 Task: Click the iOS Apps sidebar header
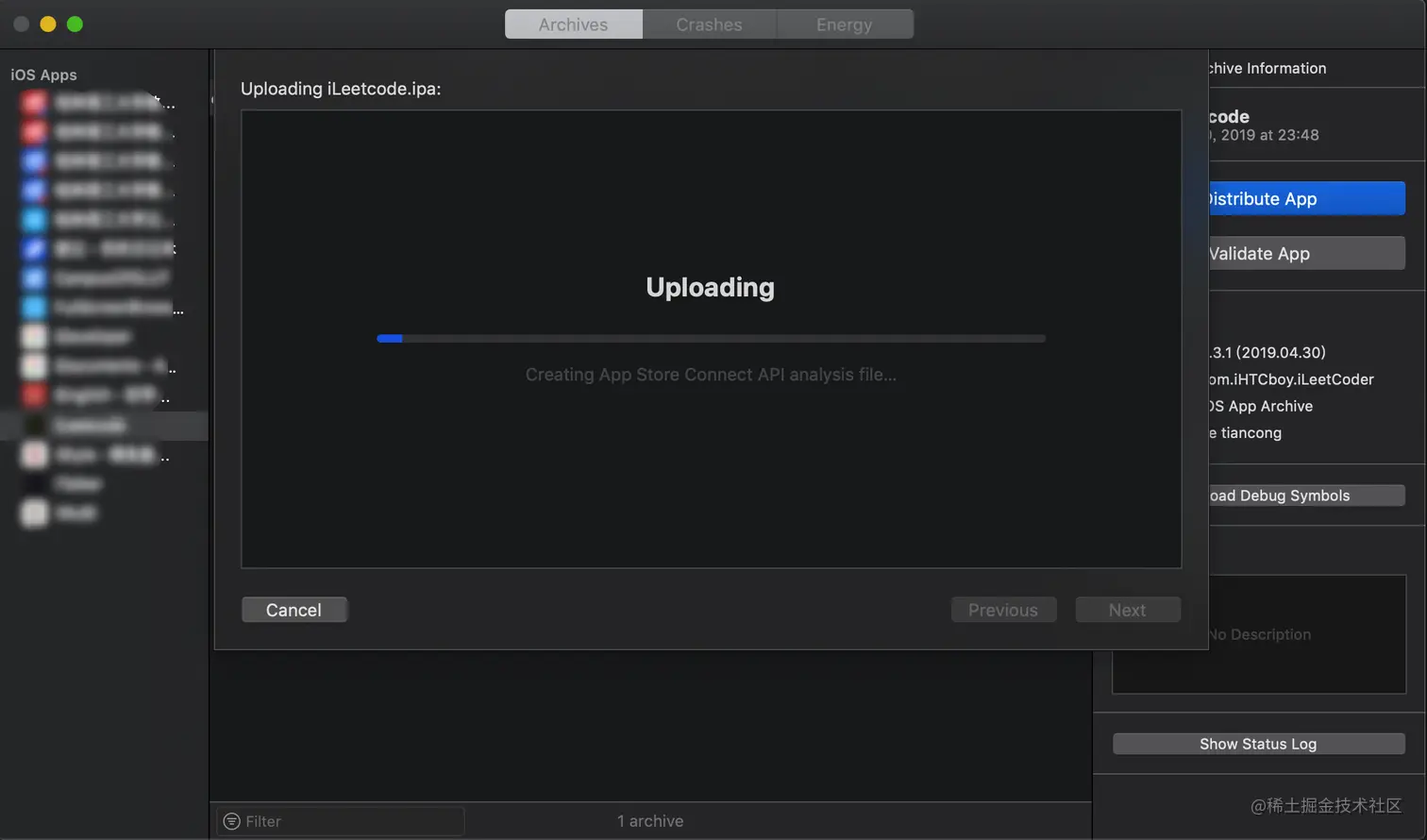(43, 75)
